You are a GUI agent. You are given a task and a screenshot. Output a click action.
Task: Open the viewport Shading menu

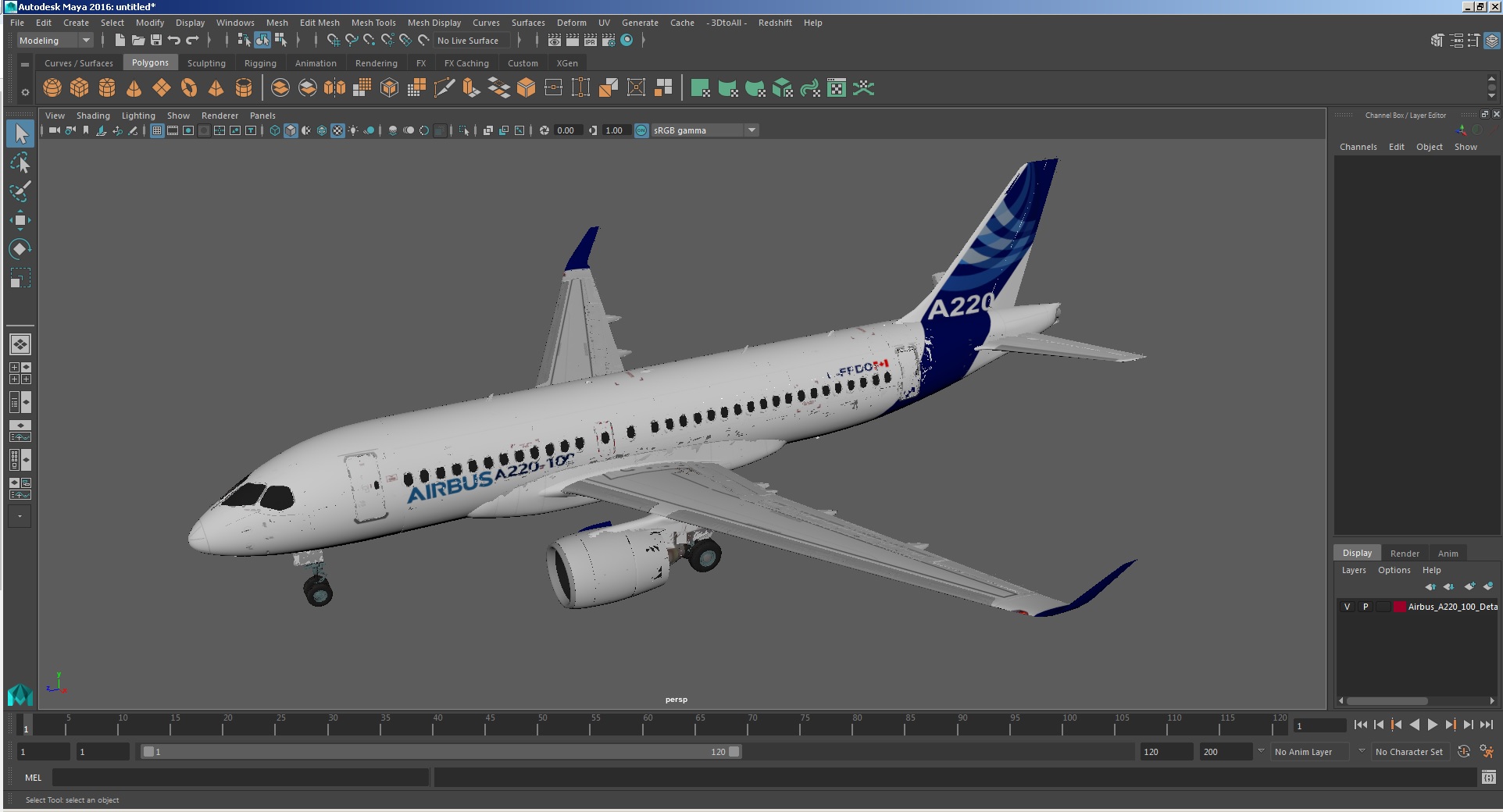point(93,116)
